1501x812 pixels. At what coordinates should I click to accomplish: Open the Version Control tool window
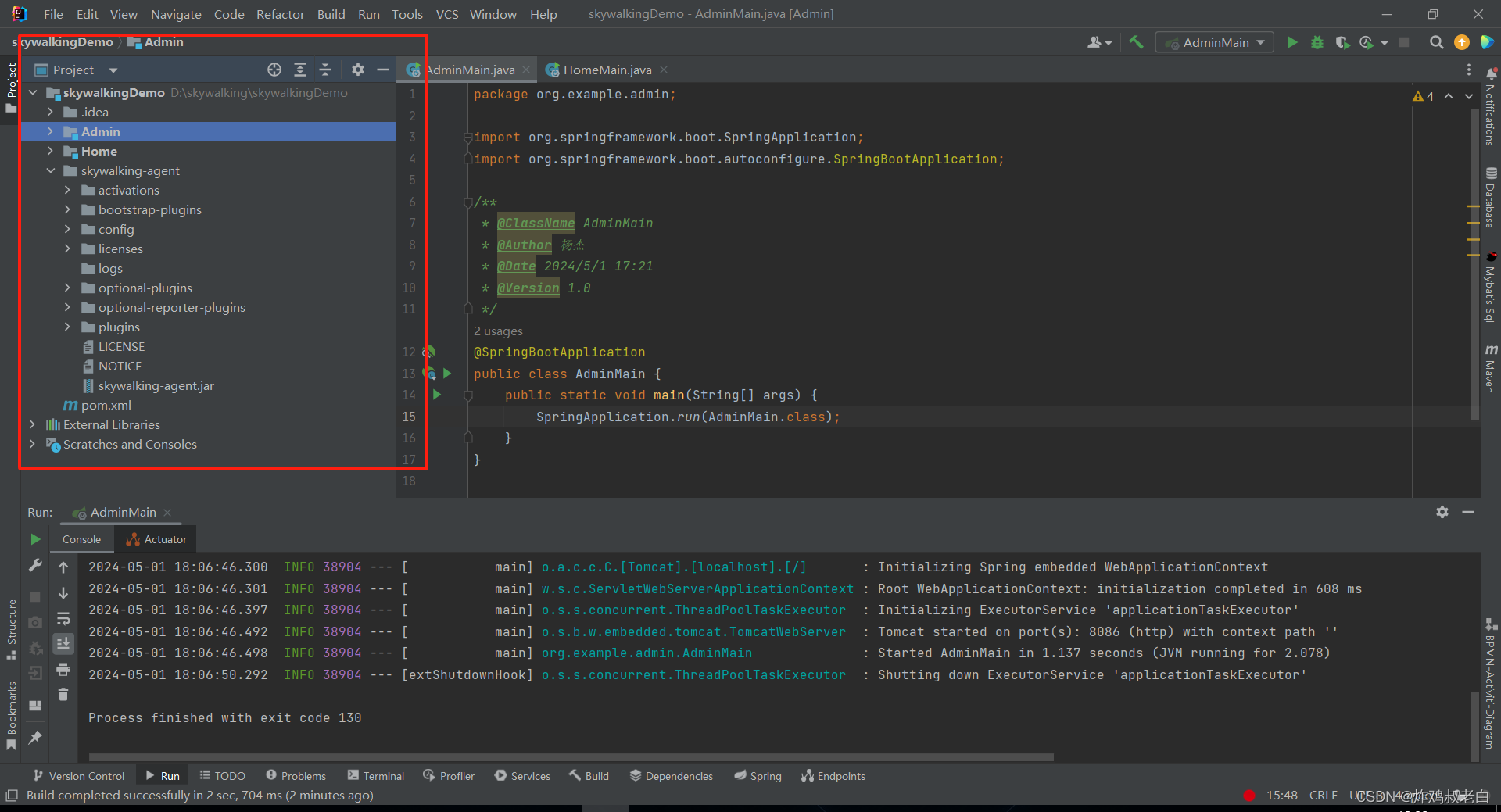[x=79, y=775]
